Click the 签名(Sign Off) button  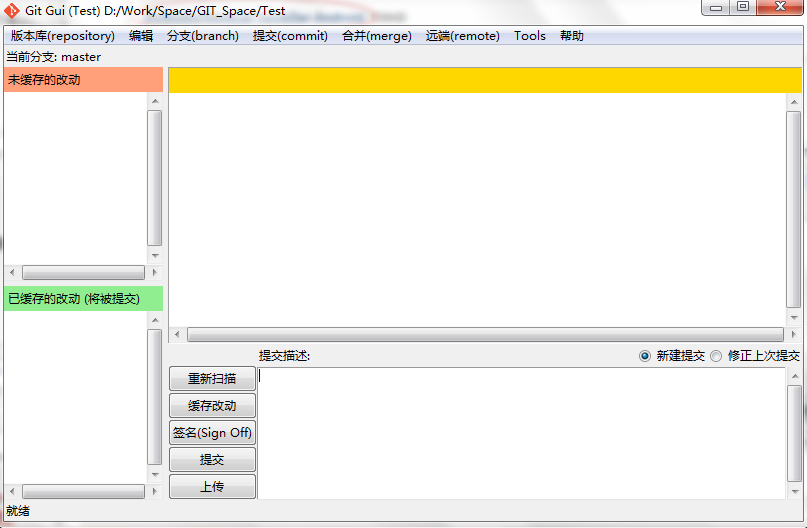pos(212,432)
